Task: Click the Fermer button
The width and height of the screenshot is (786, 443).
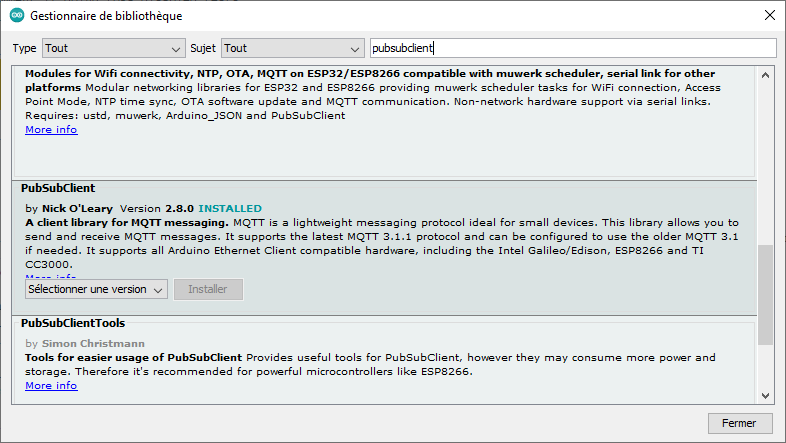Action: tap(739, 423)
